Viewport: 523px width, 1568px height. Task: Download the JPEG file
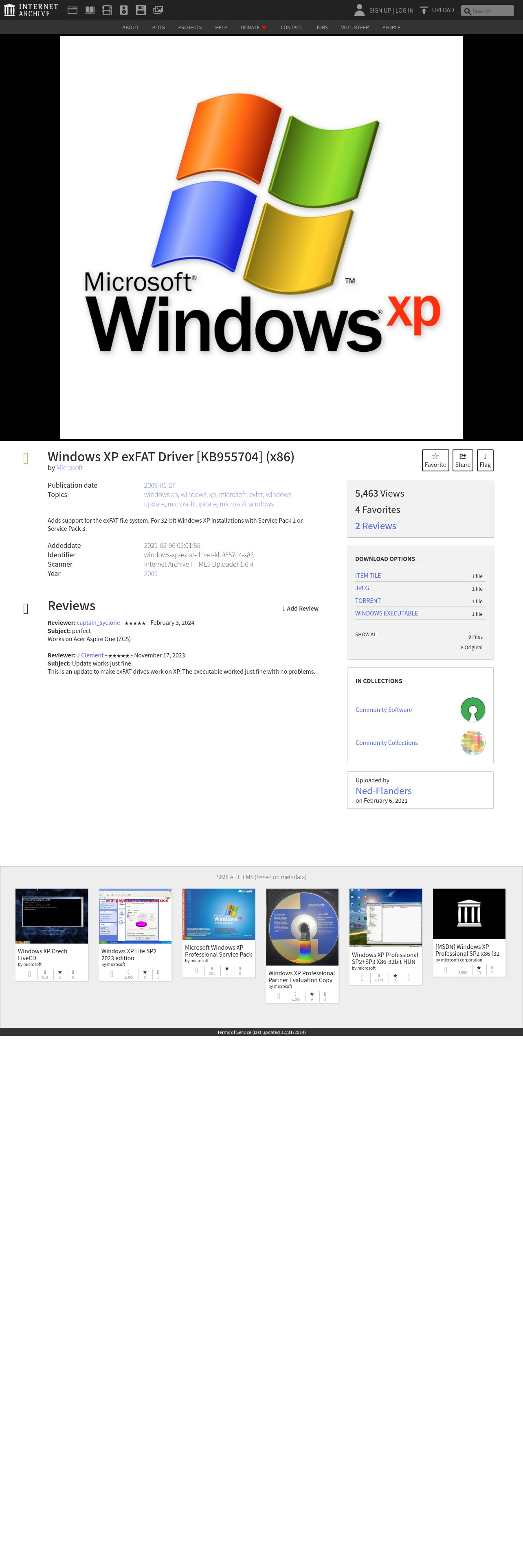(362, 588)
